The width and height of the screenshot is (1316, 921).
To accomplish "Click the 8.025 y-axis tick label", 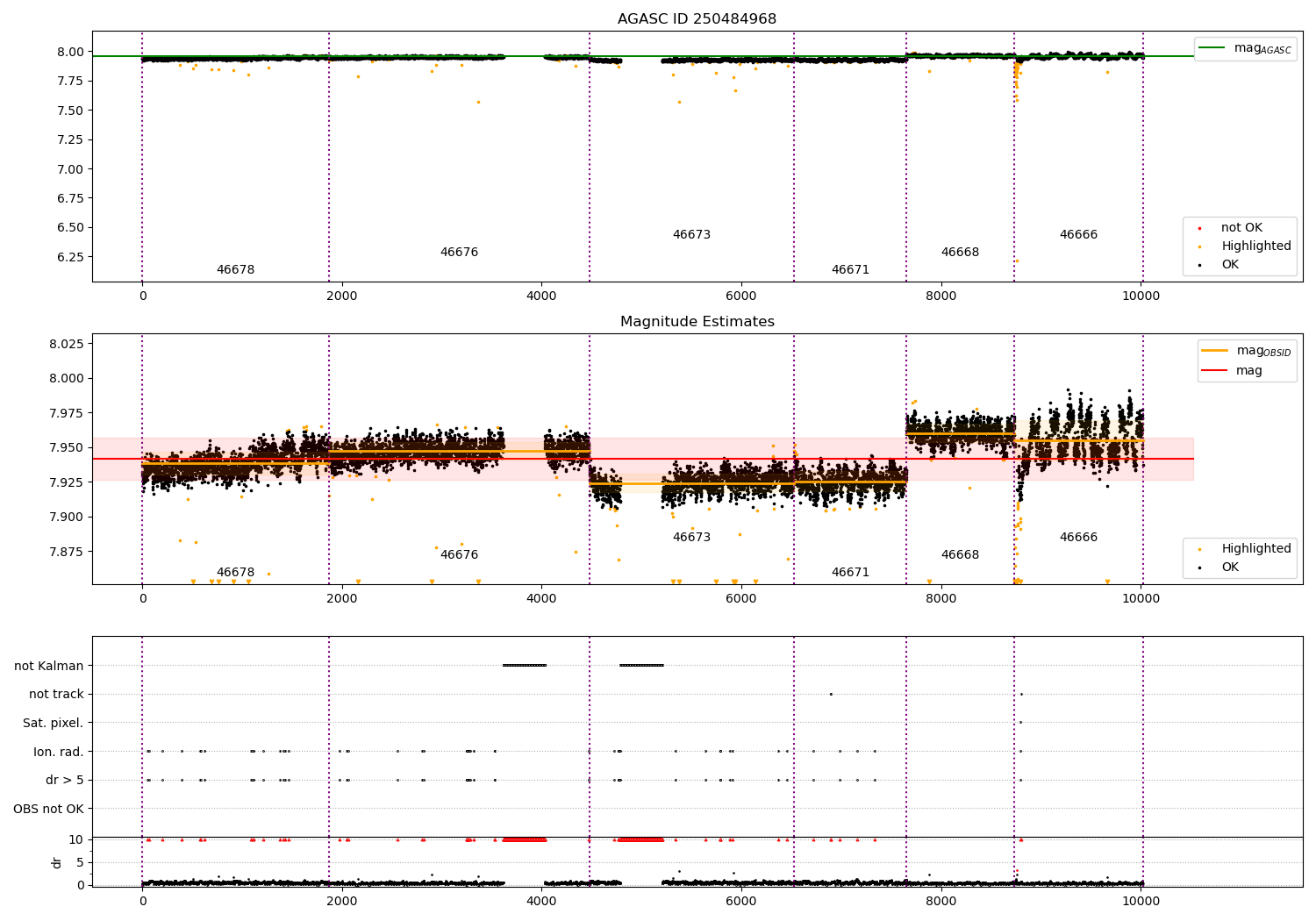I will click(x=66, y=344).
